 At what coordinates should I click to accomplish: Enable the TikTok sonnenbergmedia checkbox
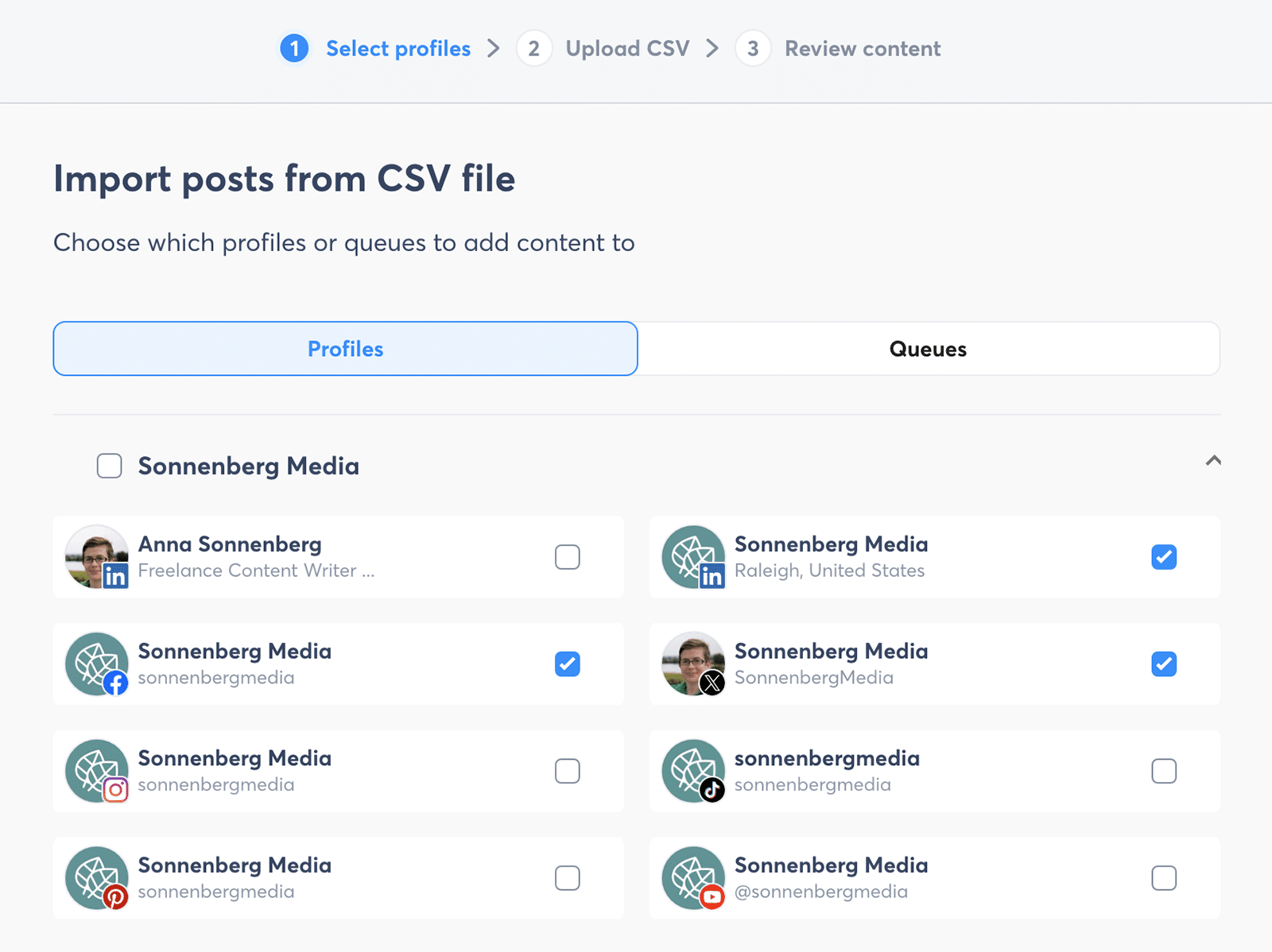[x=1164, y=771]
